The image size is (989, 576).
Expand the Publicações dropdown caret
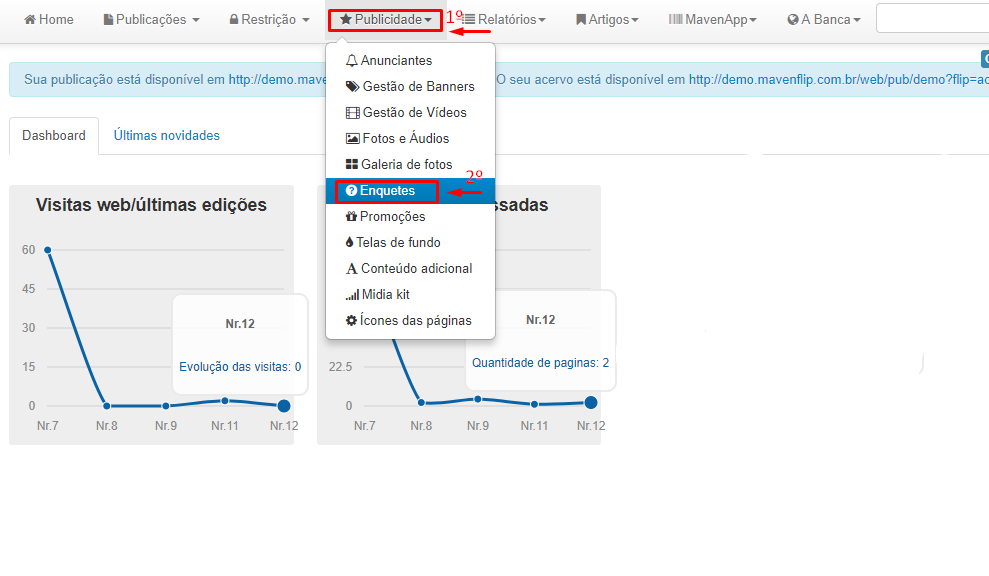point(196,20)
